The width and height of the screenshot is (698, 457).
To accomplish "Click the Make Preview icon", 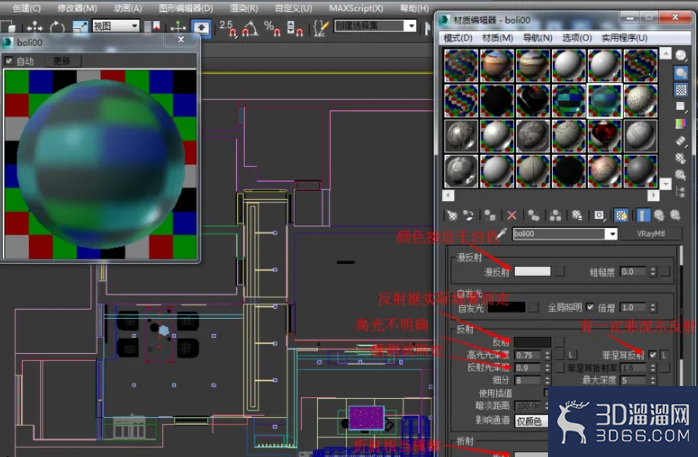I will (x=681, y=141).
